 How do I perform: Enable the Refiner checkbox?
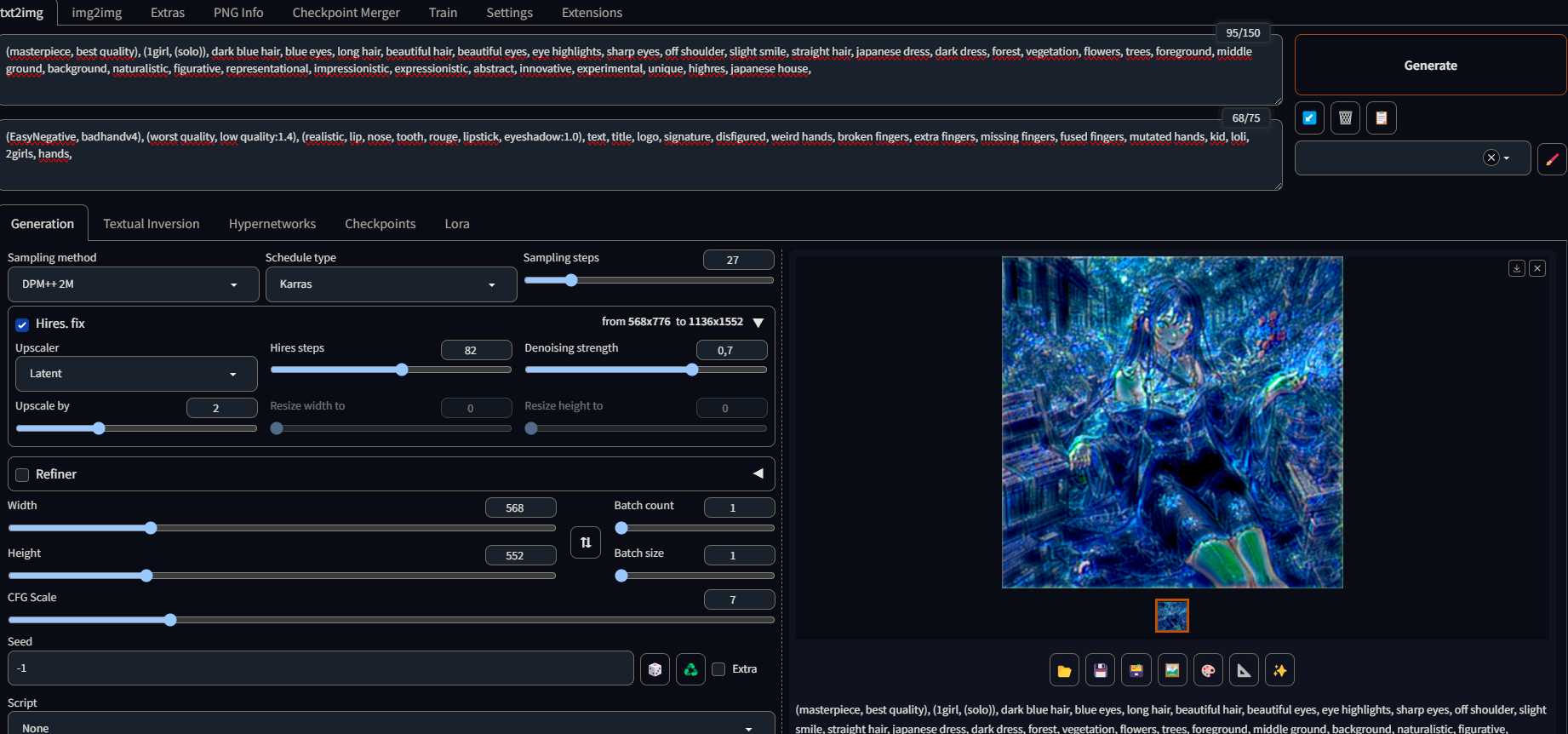coord(22,475)
